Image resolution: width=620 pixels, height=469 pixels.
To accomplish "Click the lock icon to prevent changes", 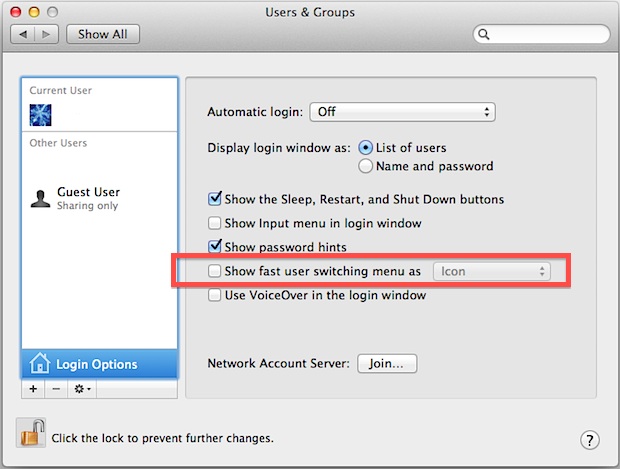I will [31, 433].
